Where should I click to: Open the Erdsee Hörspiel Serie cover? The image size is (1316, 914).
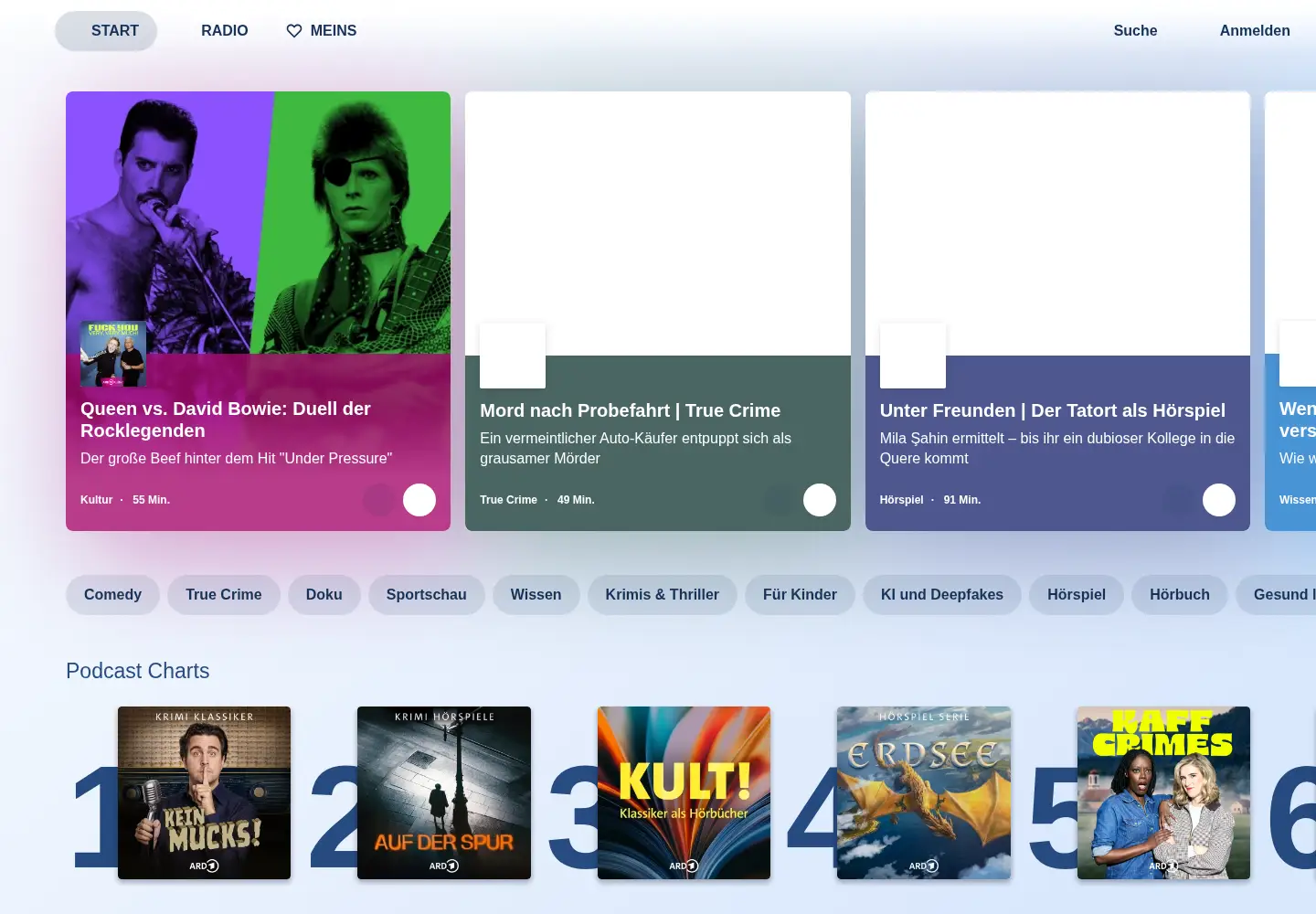(x=924, y=793)
